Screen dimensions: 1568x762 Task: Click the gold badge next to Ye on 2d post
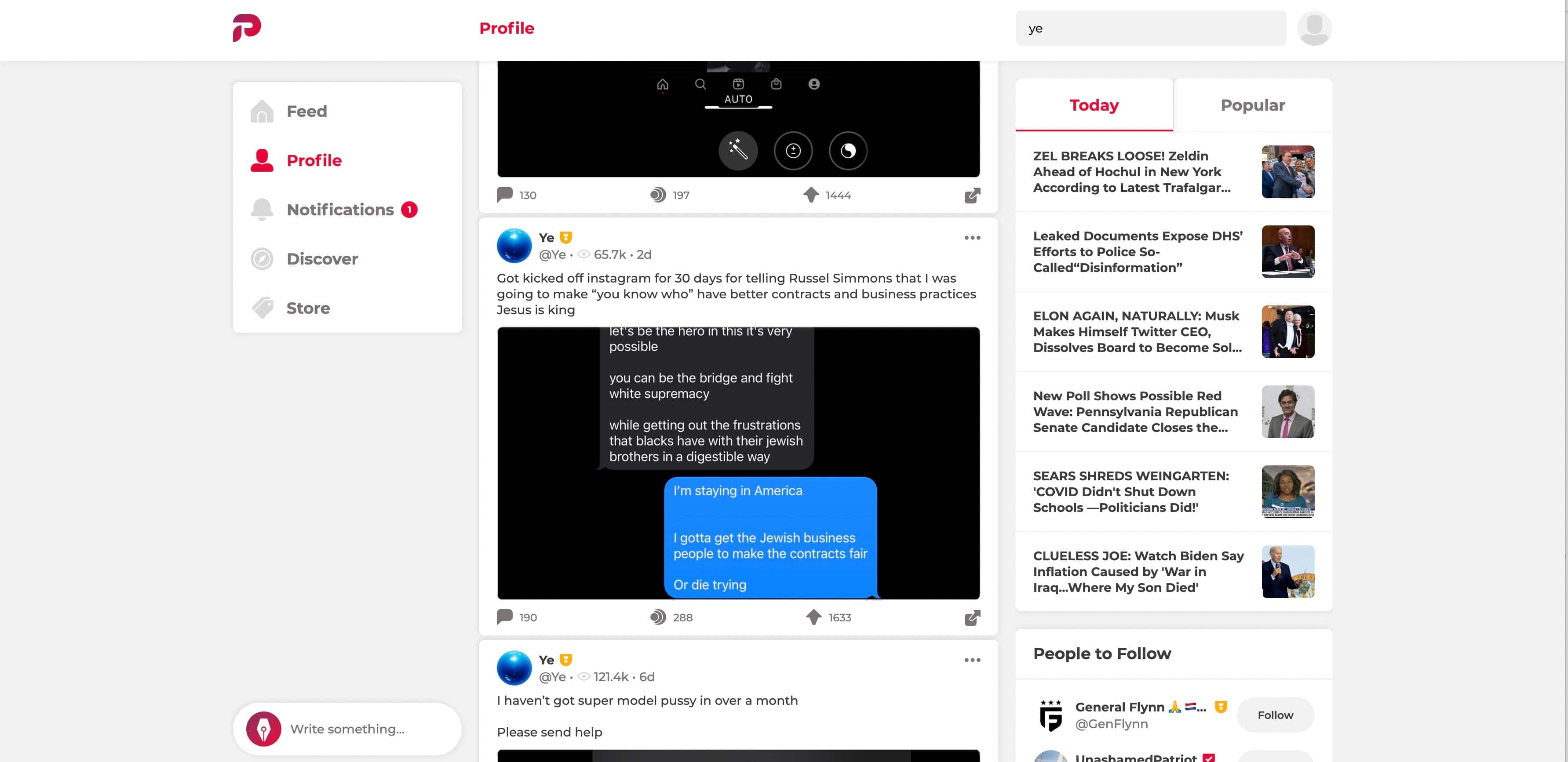click(x=565, y=238)
